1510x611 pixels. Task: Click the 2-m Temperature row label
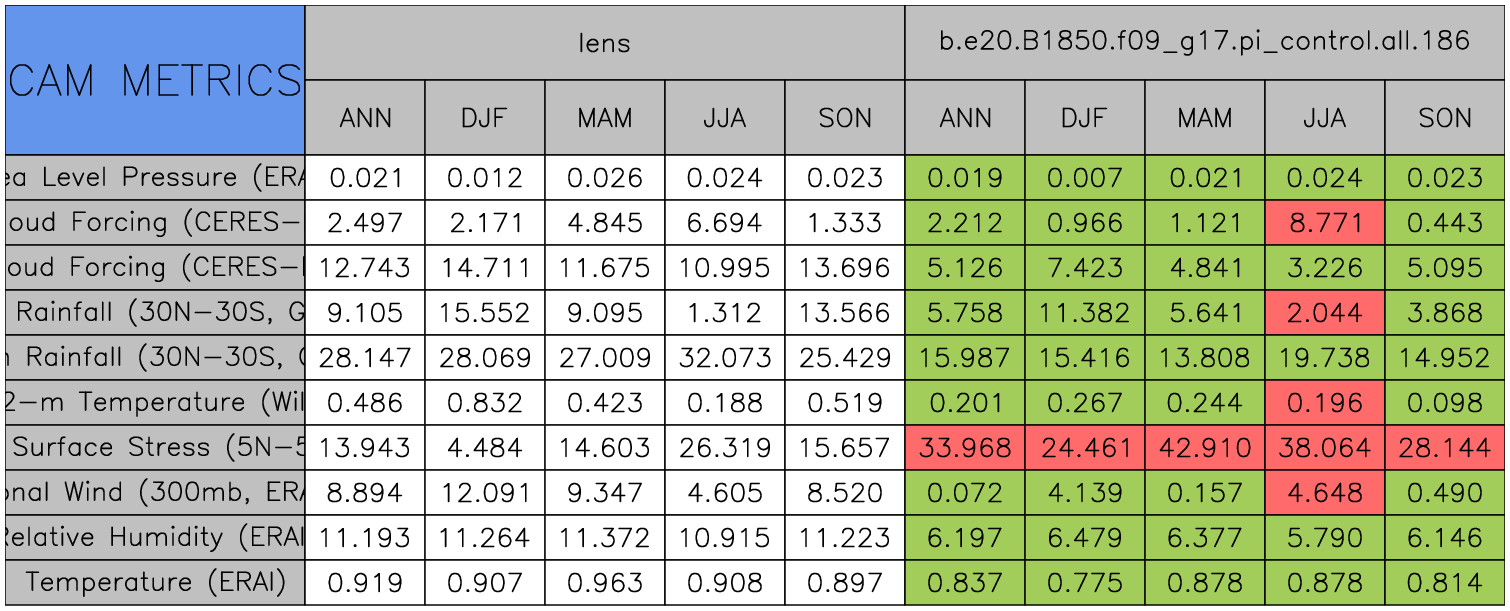pyautogui.click(x=155, y=402)
